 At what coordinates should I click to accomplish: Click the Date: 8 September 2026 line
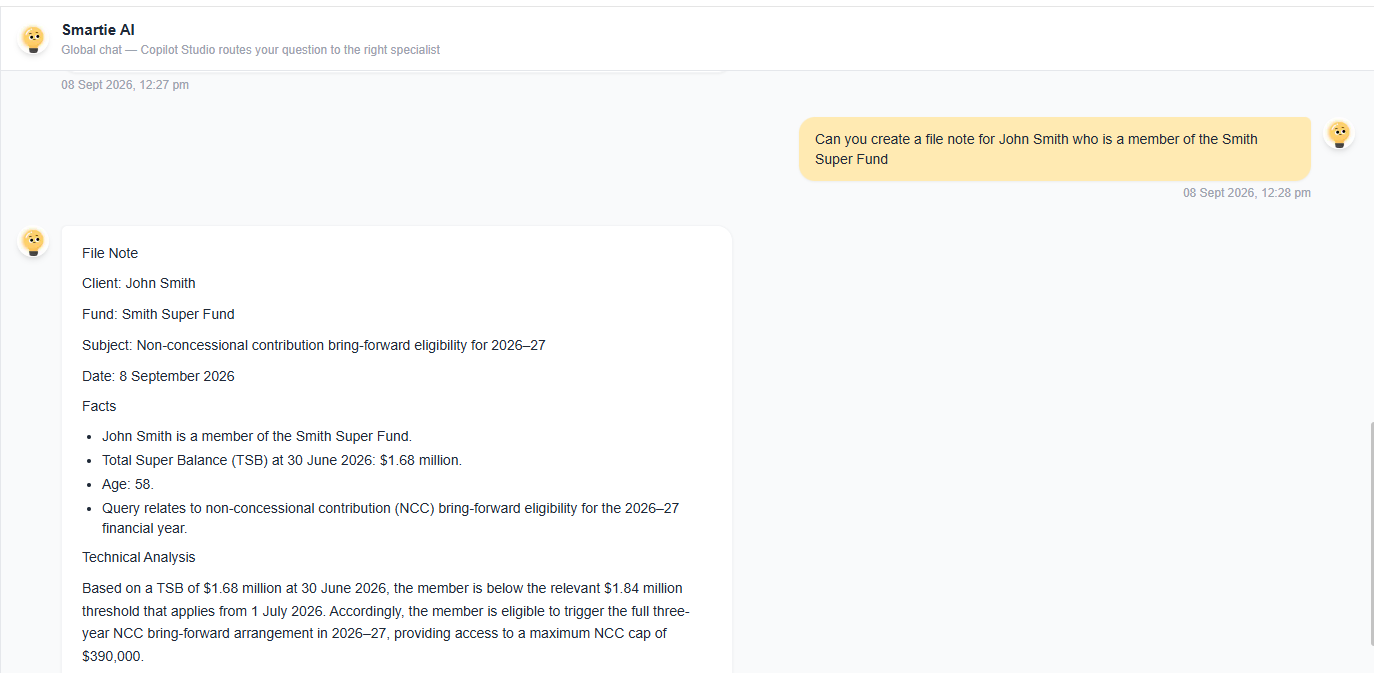click(x=158, y=376)
